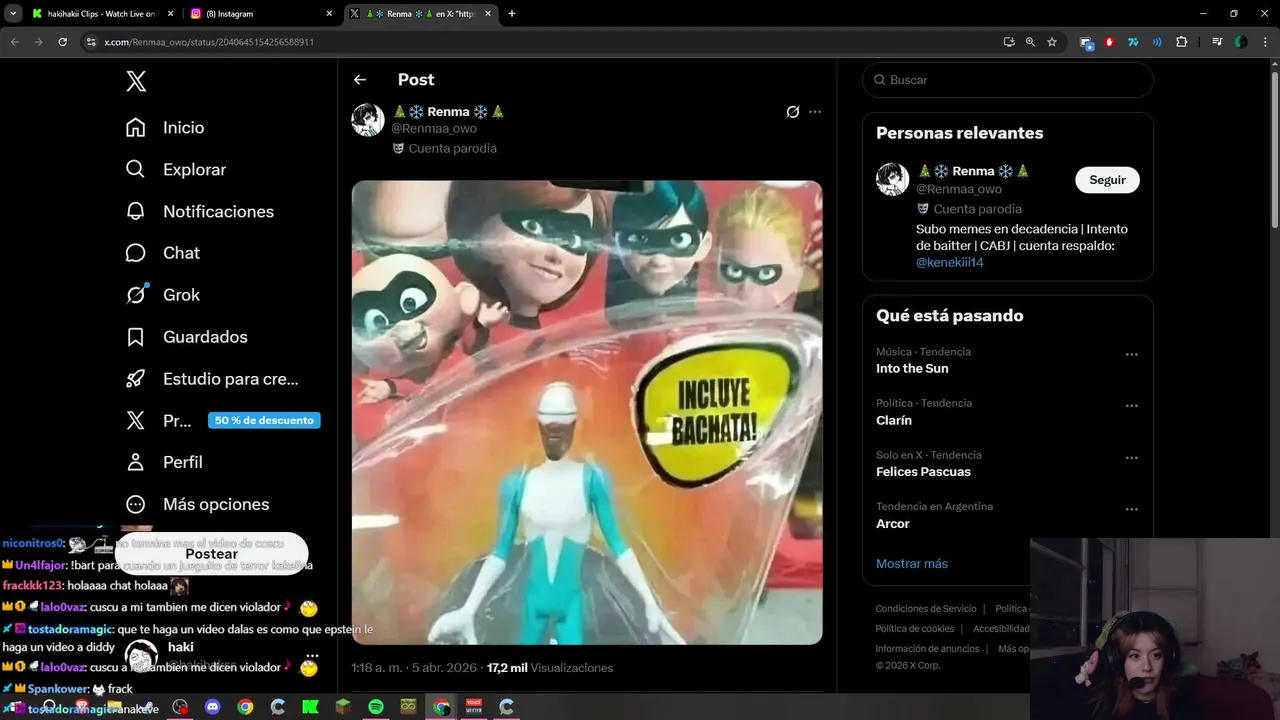Open the post's three-dot menu
Screen dimensions: 1280x720
pyautogui.click(x=815, y=112)
